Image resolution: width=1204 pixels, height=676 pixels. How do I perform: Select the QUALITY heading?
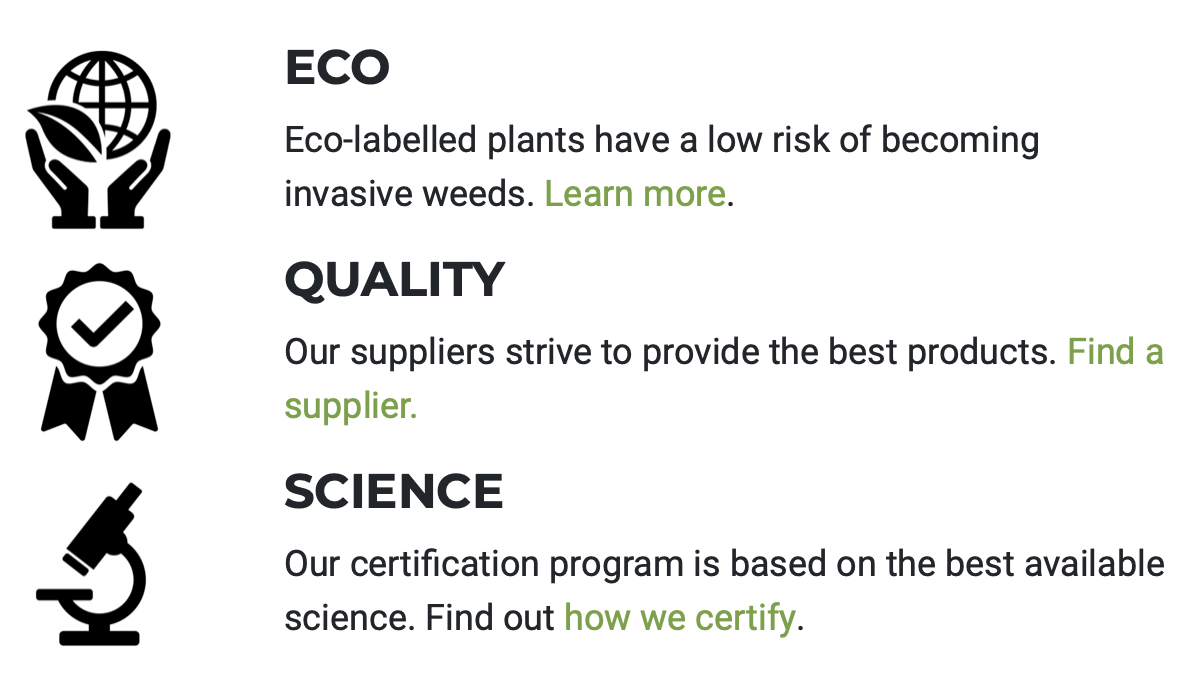coord(395,280)
